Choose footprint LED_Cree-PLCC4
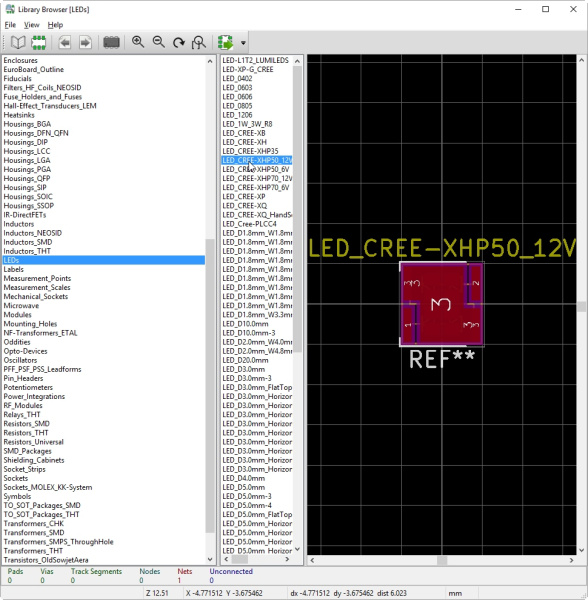This screenshot has height=600, width=588. pos(249,224)
